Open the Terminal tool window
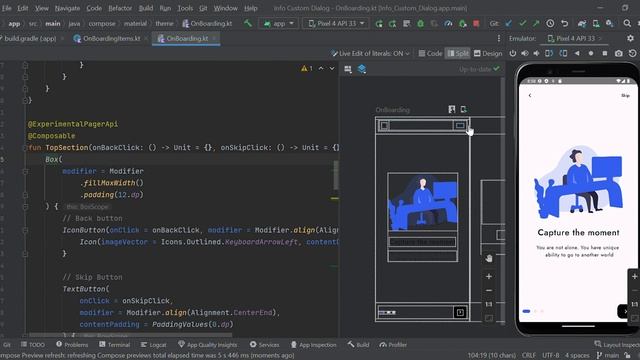This screenshot has height=360, width=640. pos(114,345)
